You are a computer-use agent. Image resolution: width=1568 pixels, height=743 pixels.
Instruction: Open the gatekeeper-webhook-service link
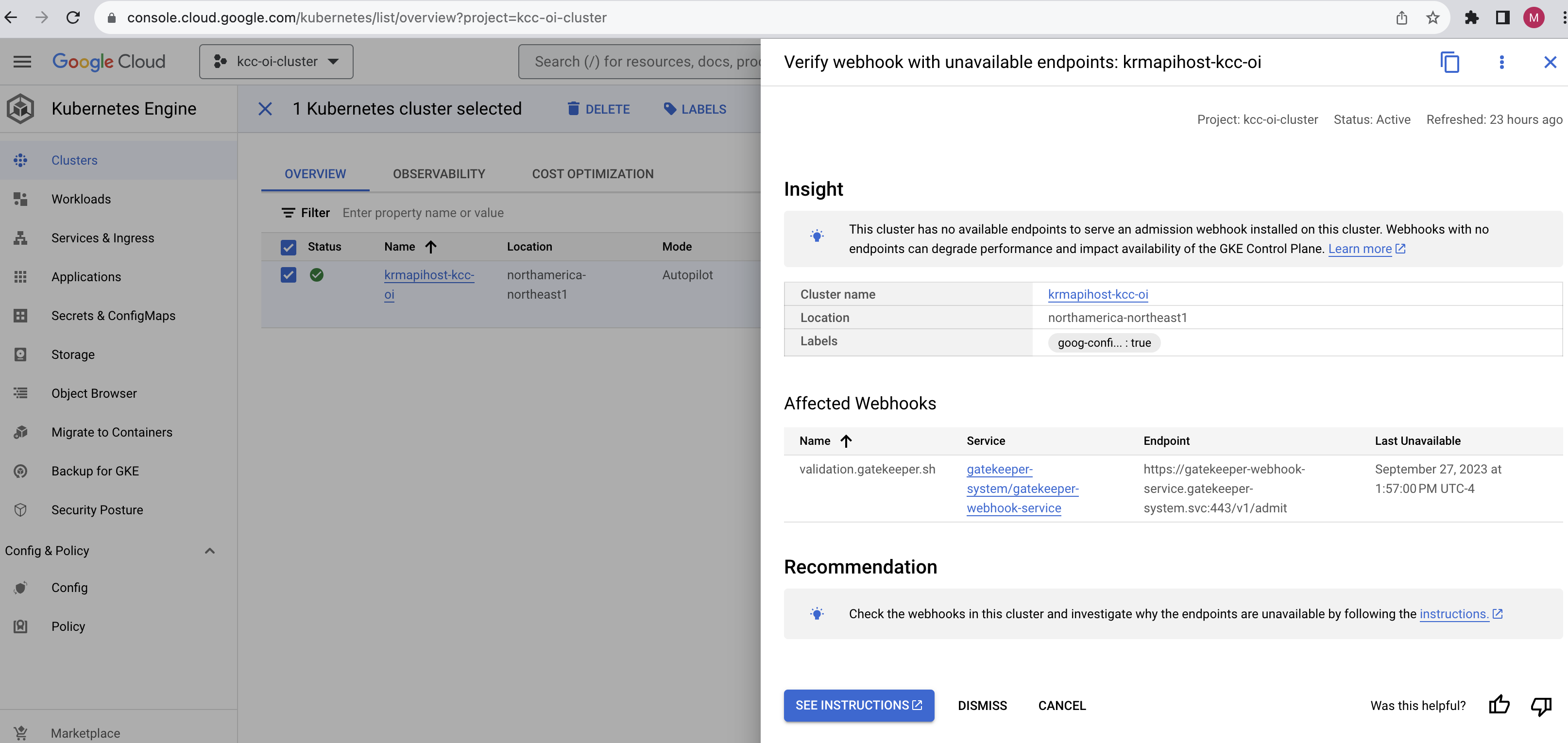point(1022,489)
